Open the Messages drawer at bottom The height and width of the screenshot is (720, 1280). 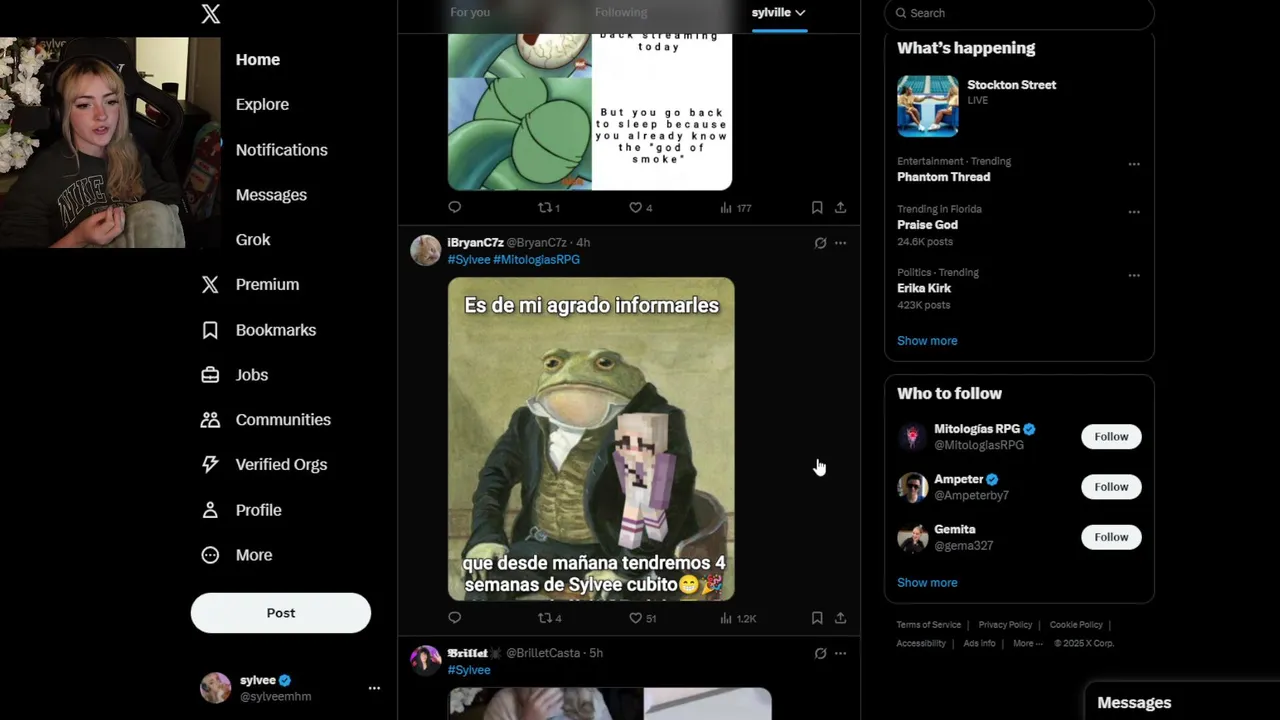click(x=1180, y=702)
